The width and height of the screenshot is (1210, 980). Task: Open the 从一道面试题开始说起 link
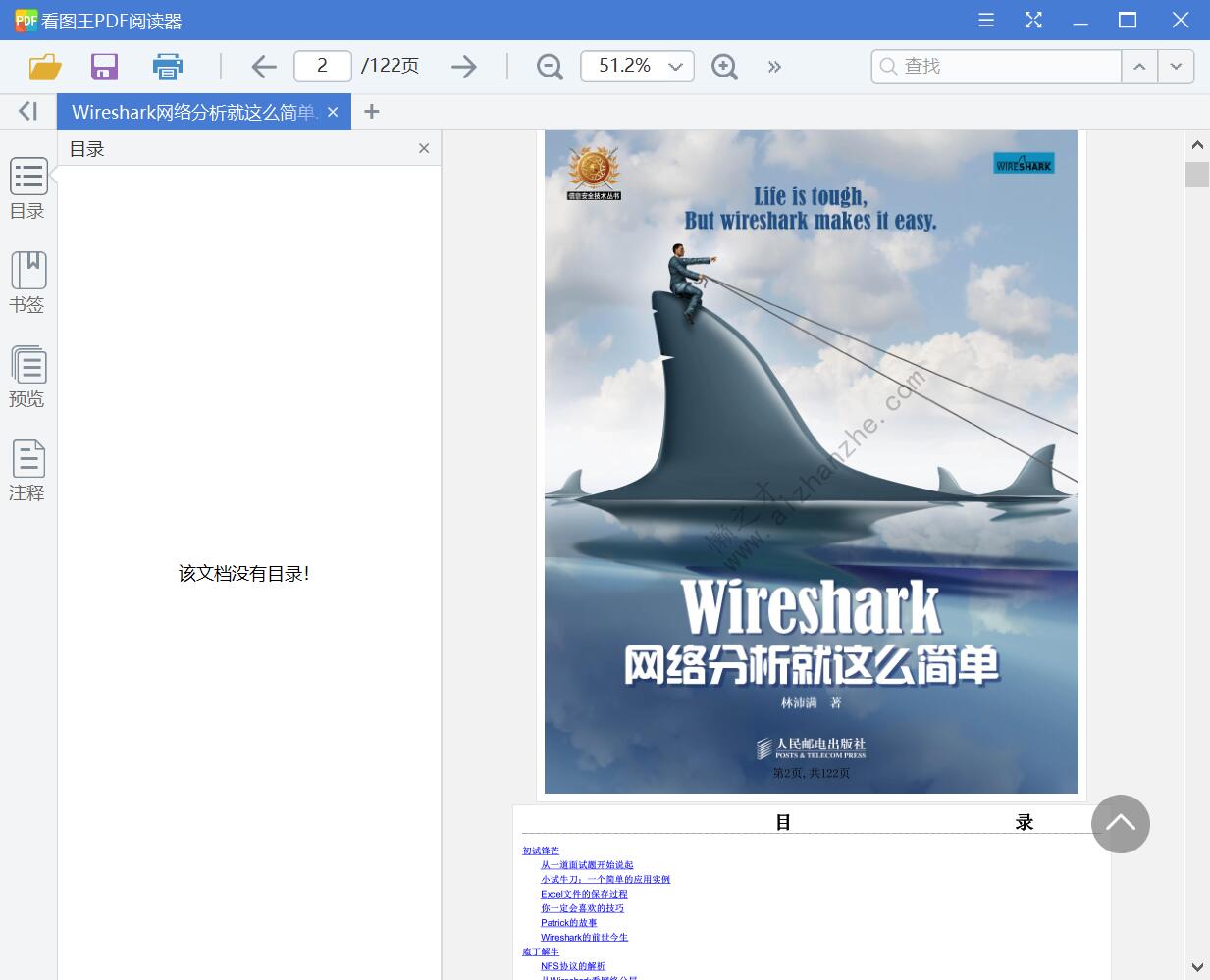point(587,865)
